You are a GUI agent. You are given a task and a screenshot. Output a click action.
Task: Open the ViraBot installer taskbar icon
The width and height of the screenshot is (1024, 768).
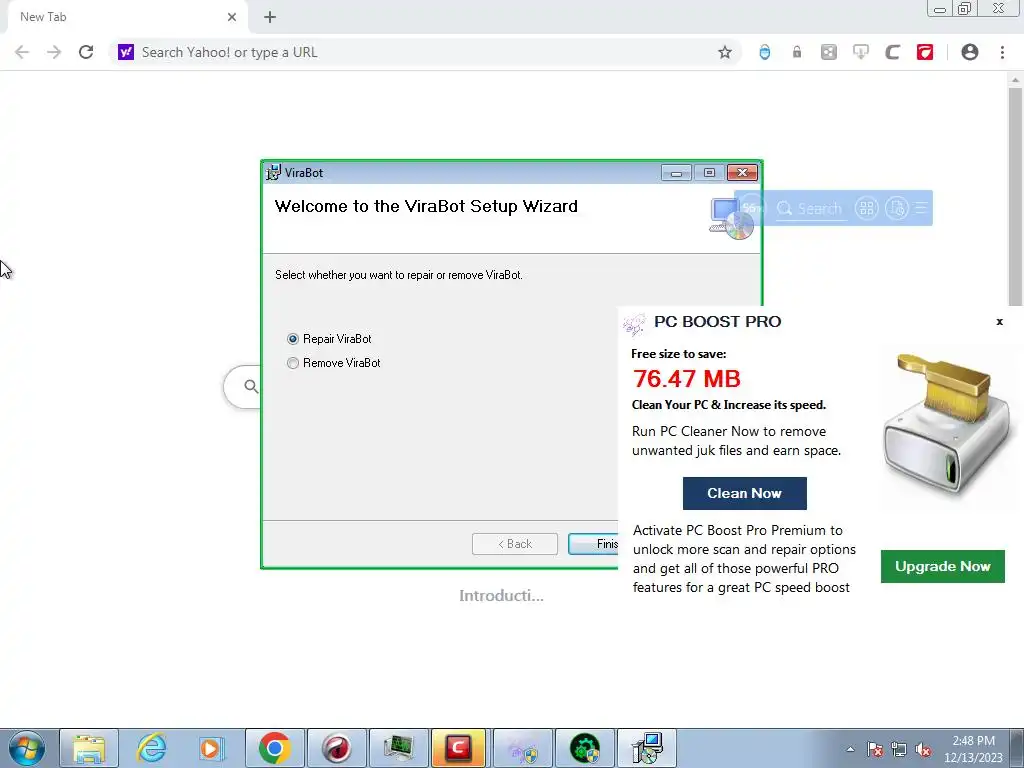647,748
